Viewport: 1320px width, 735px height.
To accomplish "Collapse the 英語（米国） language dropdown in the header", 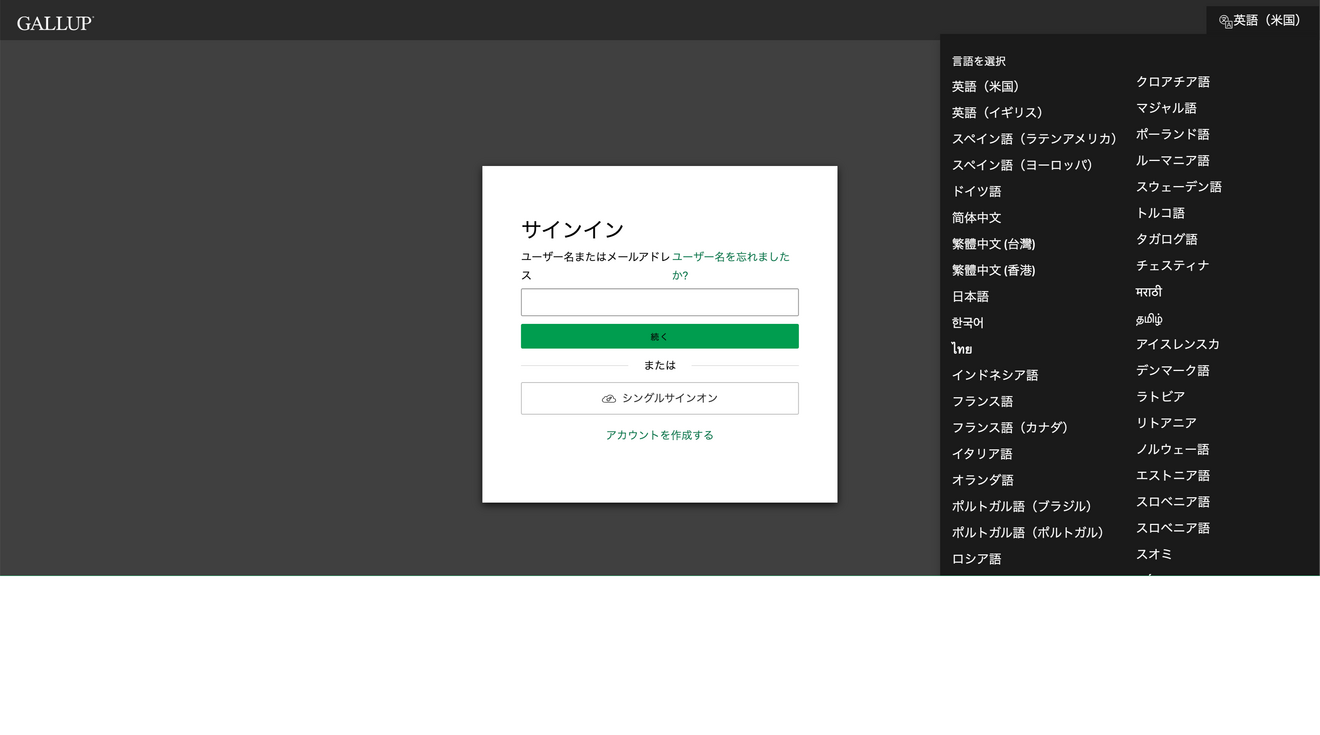I will point(1261,20).
